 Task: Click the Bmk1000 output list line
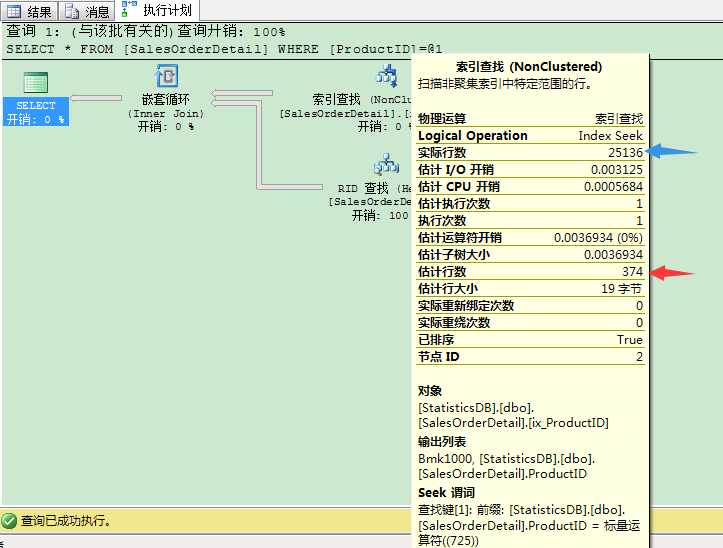[507, 459]
